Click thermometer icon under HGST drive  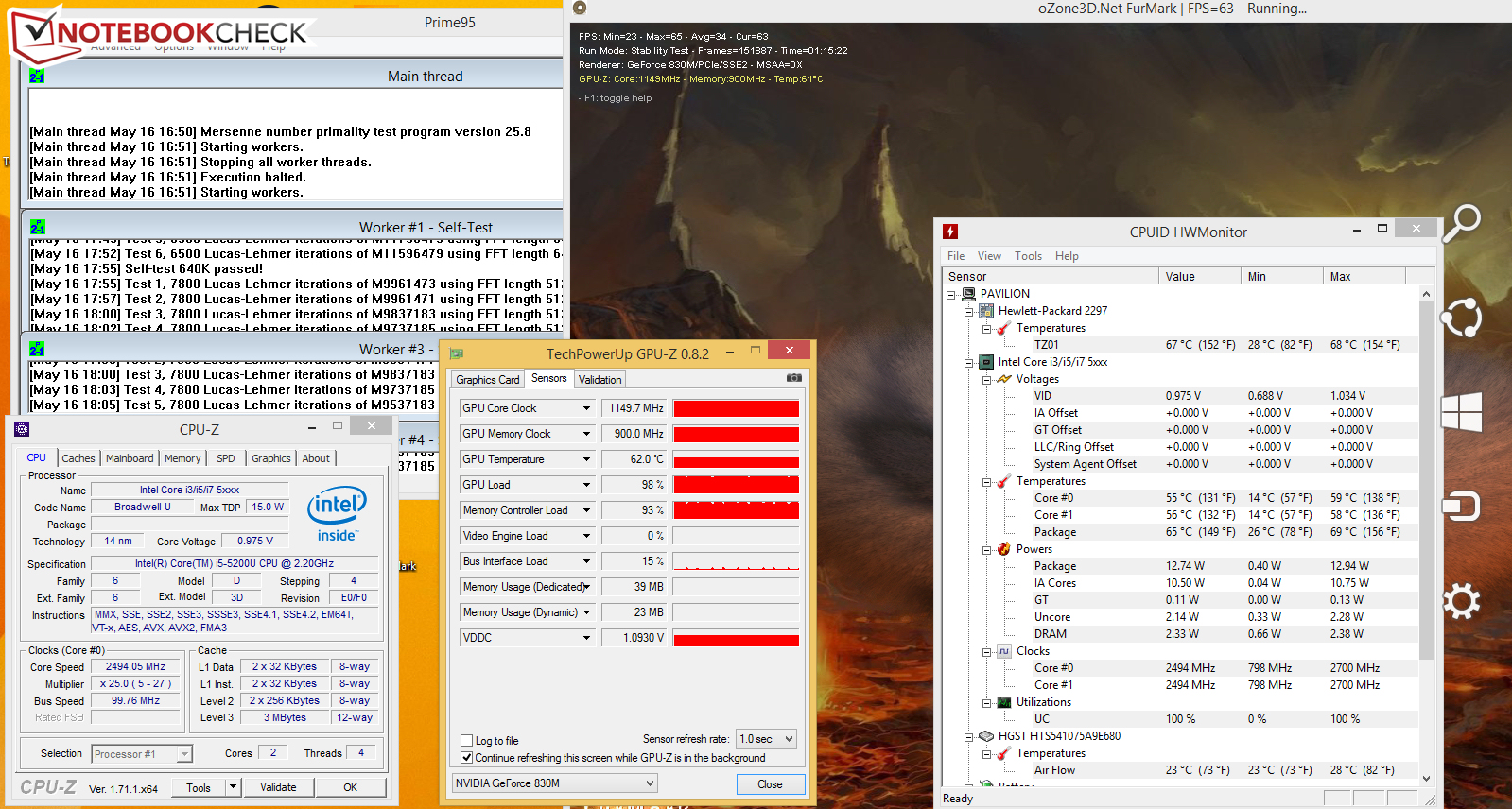click(x=1004, y=753)
